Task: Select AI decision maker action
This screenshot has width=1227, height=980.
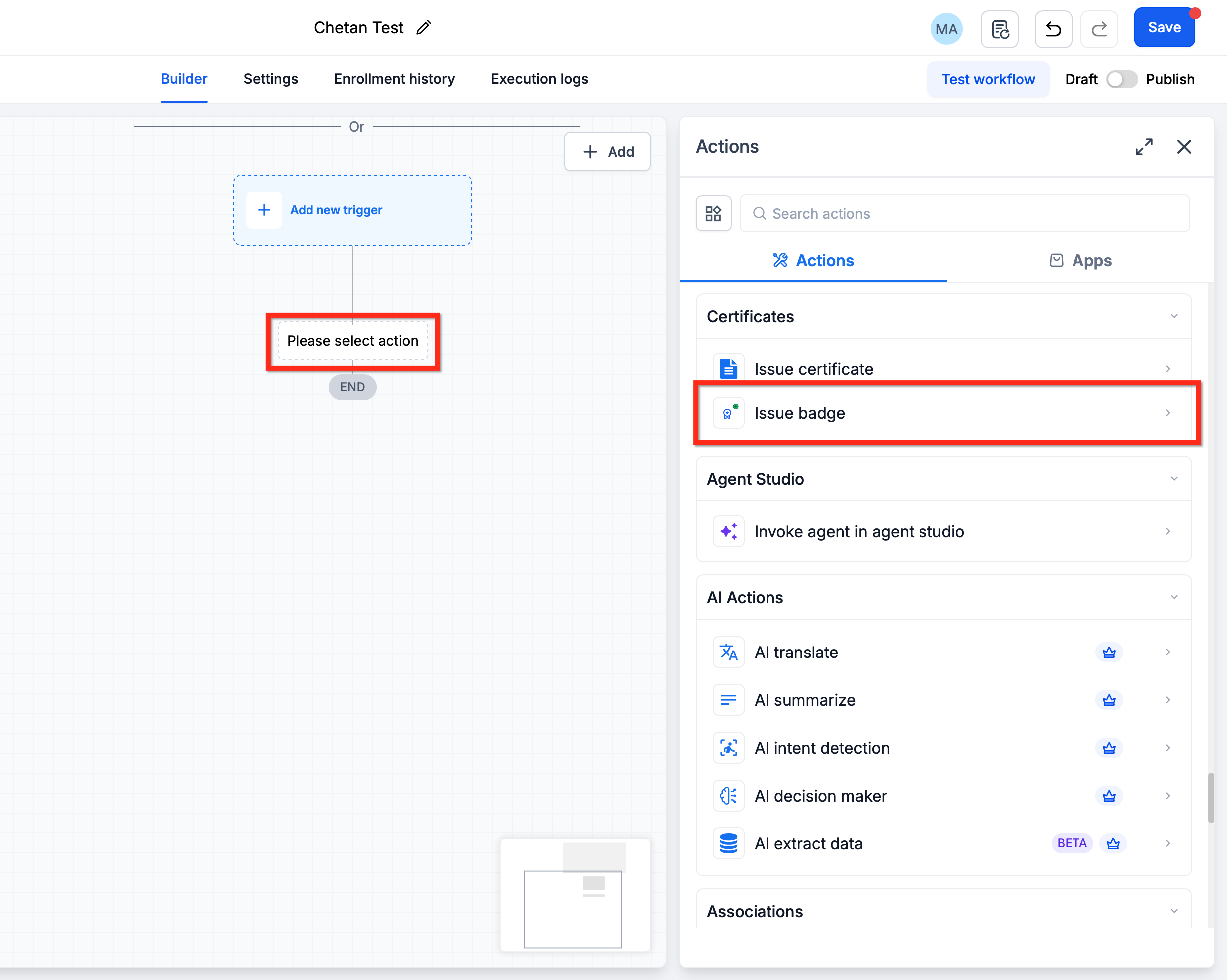Action: tap(943, 796)
